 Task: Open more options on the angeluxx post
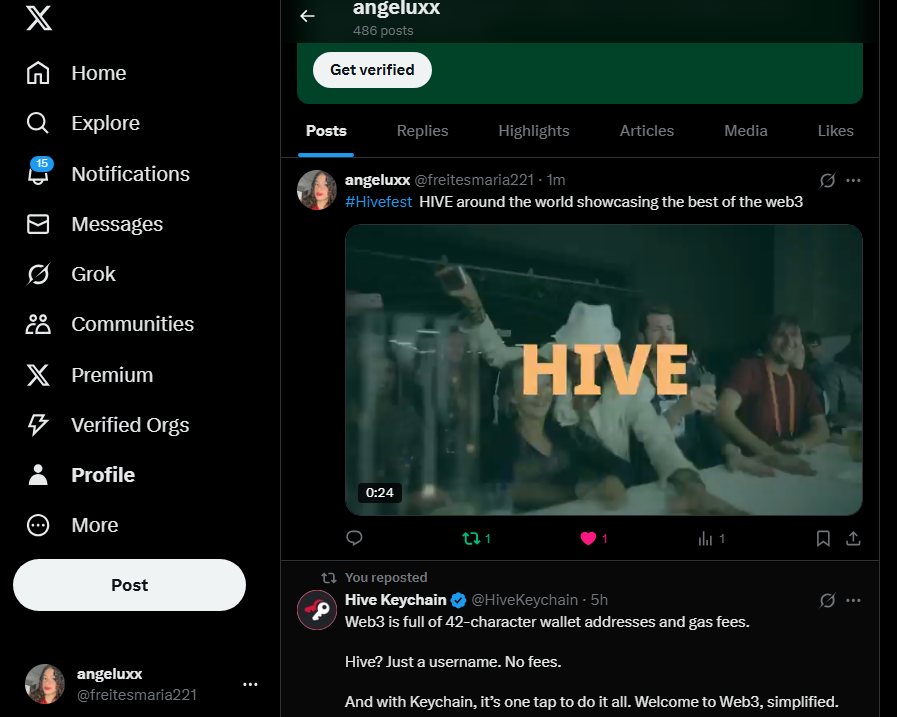click(853, 180)
